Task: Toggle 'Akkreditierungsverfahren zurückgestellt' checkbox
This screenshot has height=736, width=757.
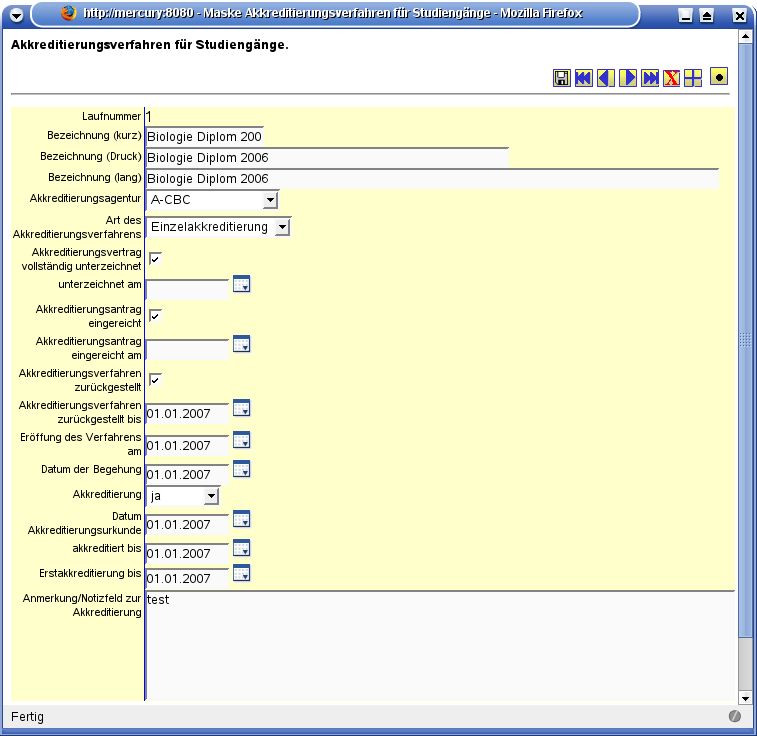Action: (155, 380)
